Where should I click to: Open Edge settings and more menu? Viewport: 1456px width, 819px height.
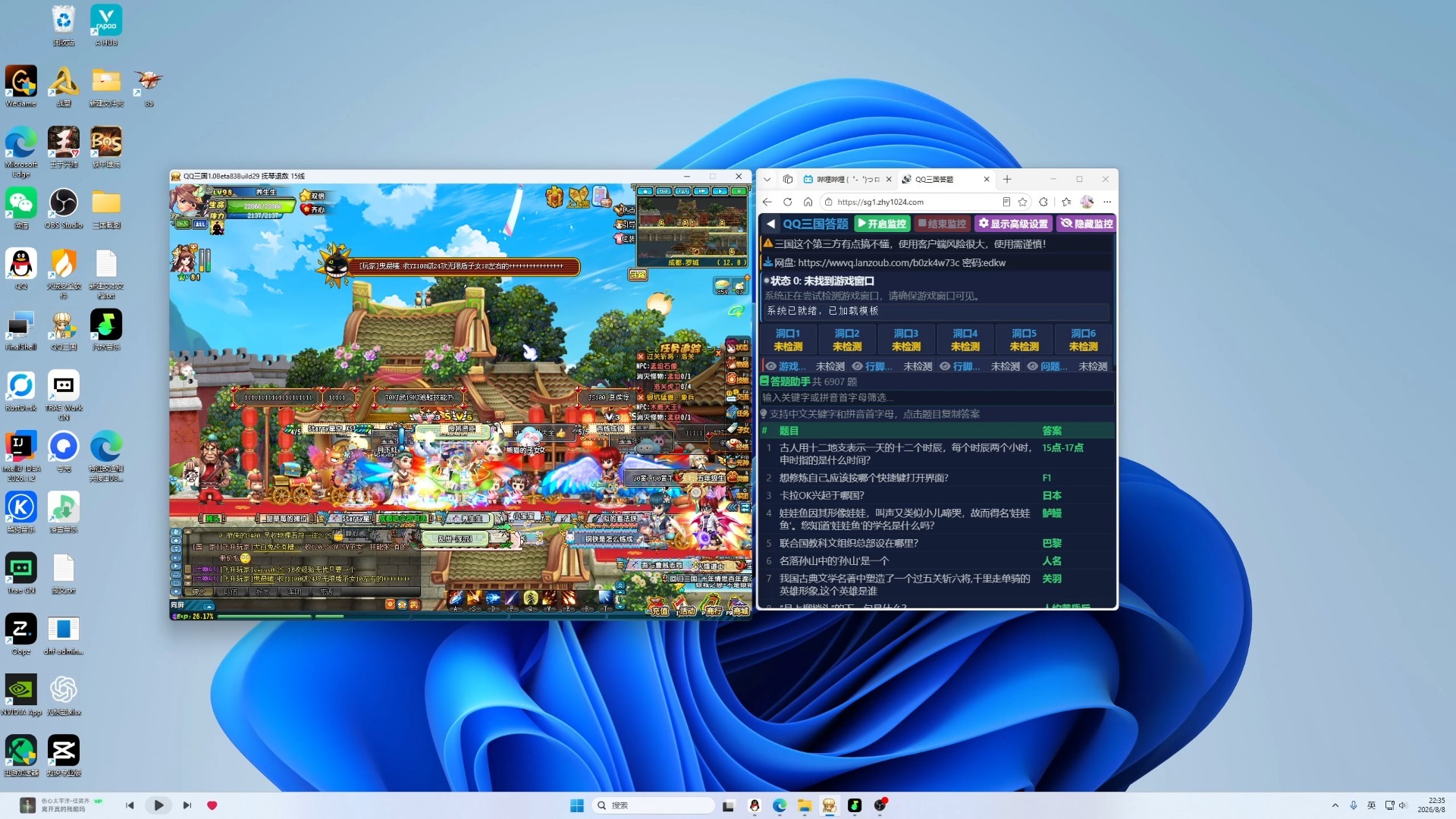(1107, 202)
